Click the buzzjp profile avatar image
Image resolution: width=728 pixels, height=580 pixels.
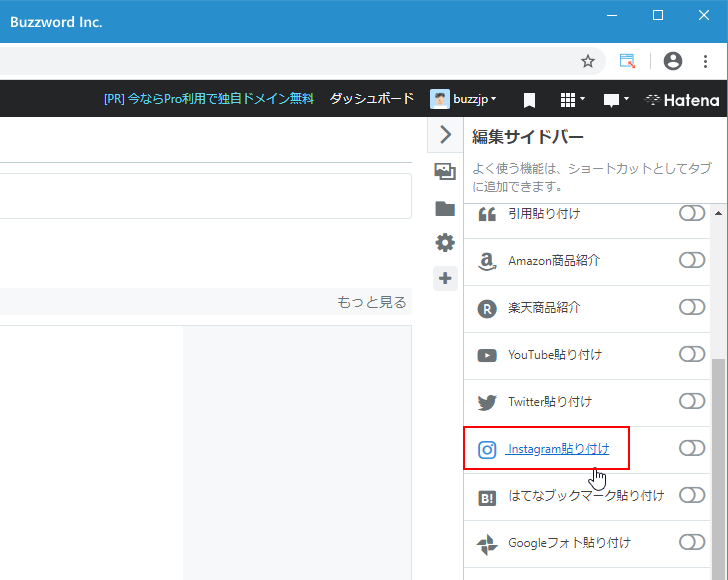point(440,99)
